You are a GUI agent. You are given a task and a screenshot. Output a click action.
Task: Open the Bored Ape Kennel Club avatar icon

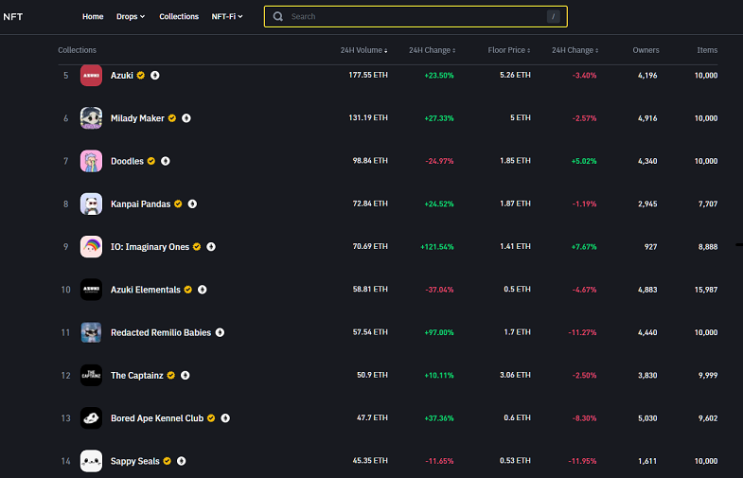point(91,418)
